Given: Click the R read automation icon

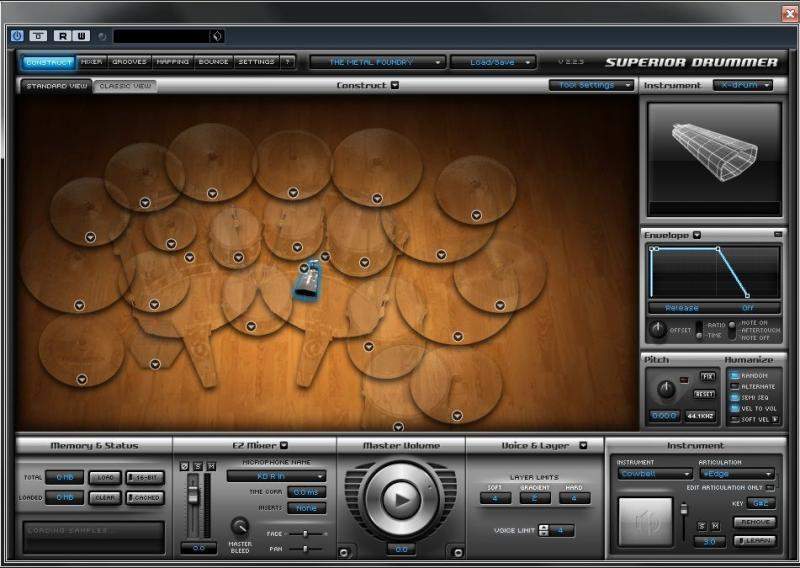Looking at the screenshot, I should click(x=62, y=36).
